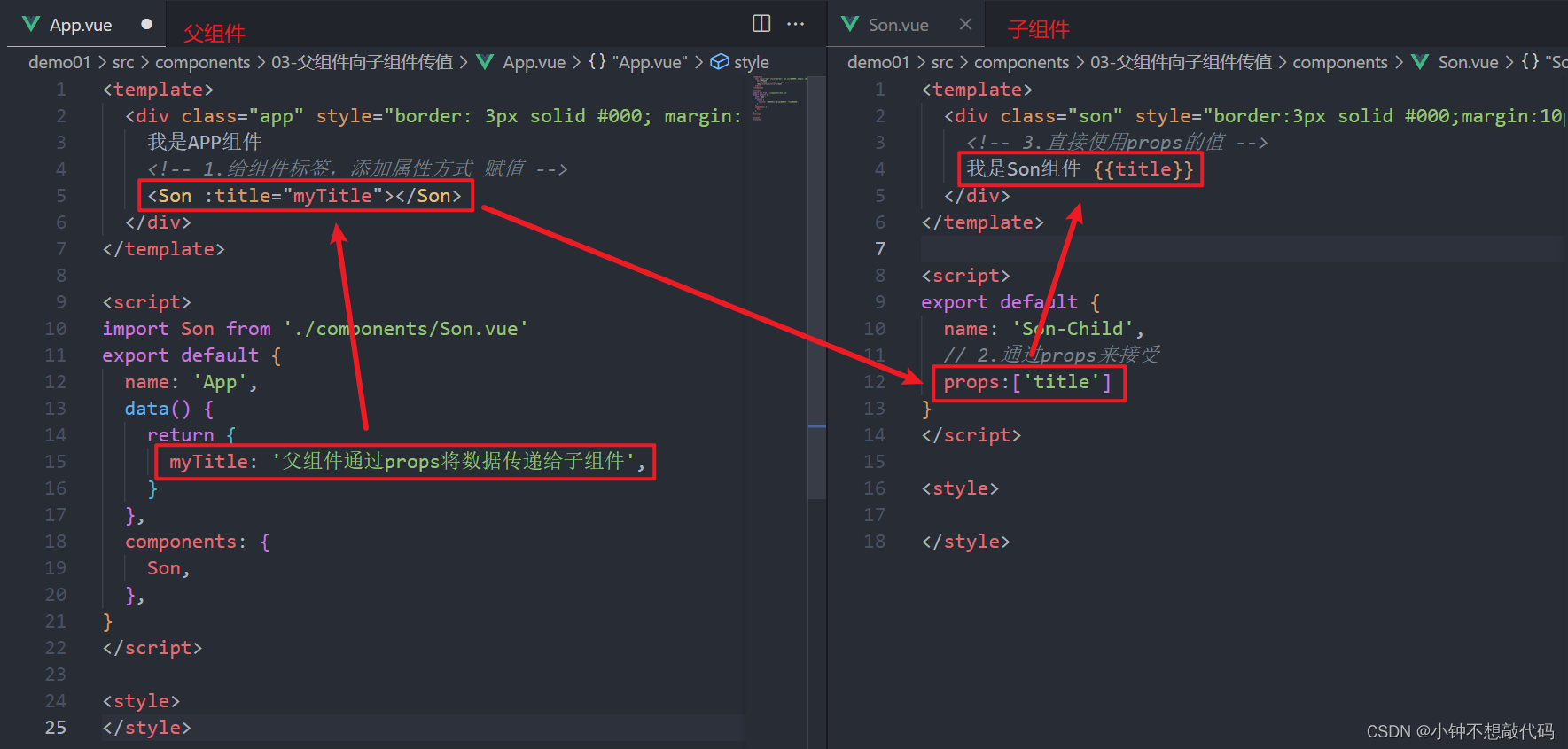
Task: Open the left editor's More Actions ellipsis menu
Action: (796, 23)
